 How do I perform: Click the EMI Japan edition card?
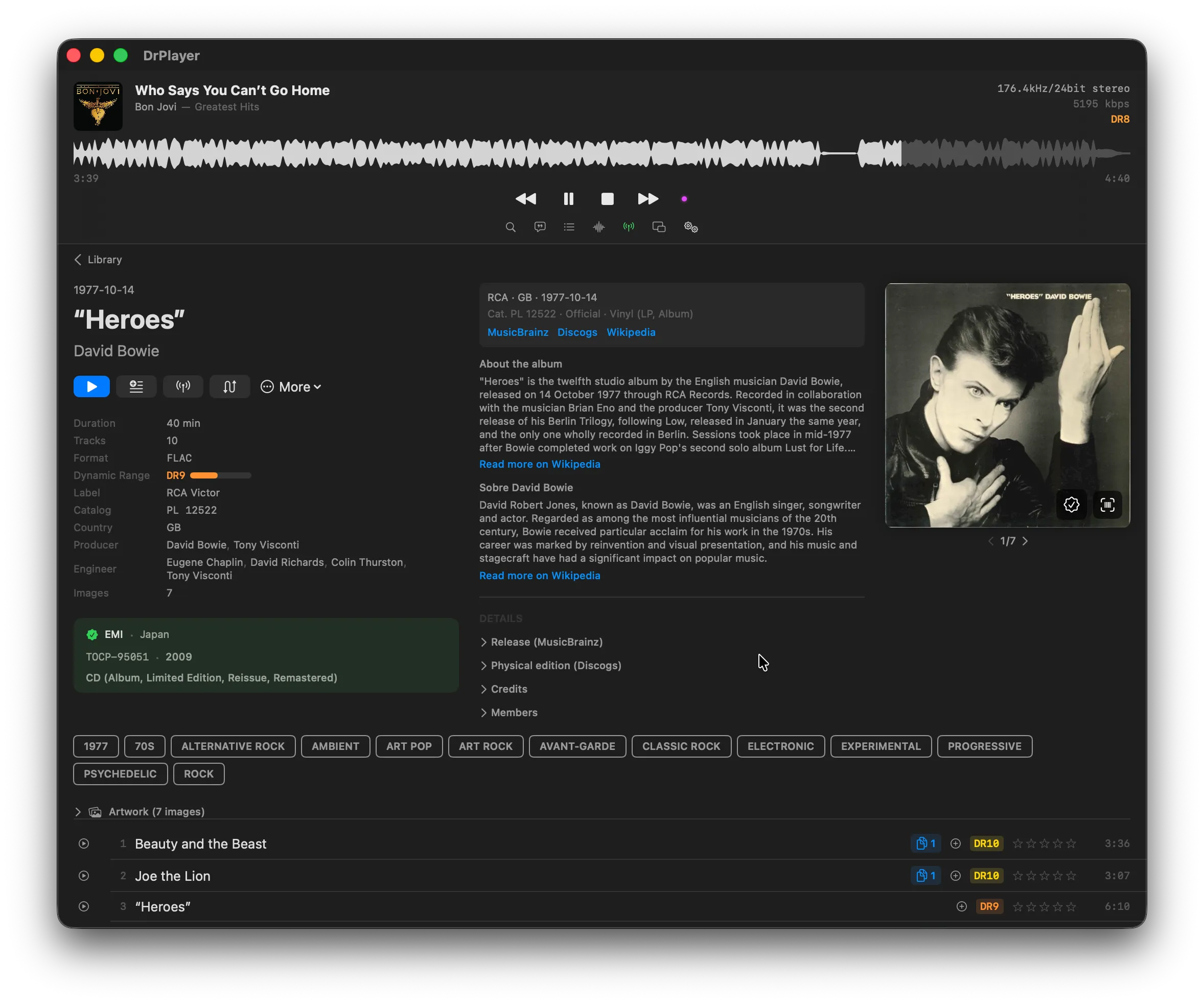266,655
